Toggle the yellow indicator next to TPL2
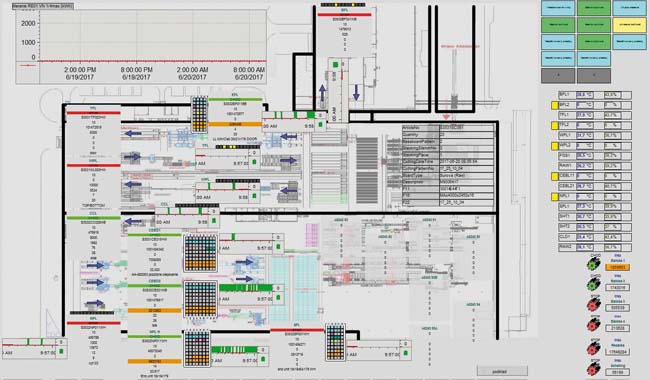The image size is (650, 380). point(555,126)
